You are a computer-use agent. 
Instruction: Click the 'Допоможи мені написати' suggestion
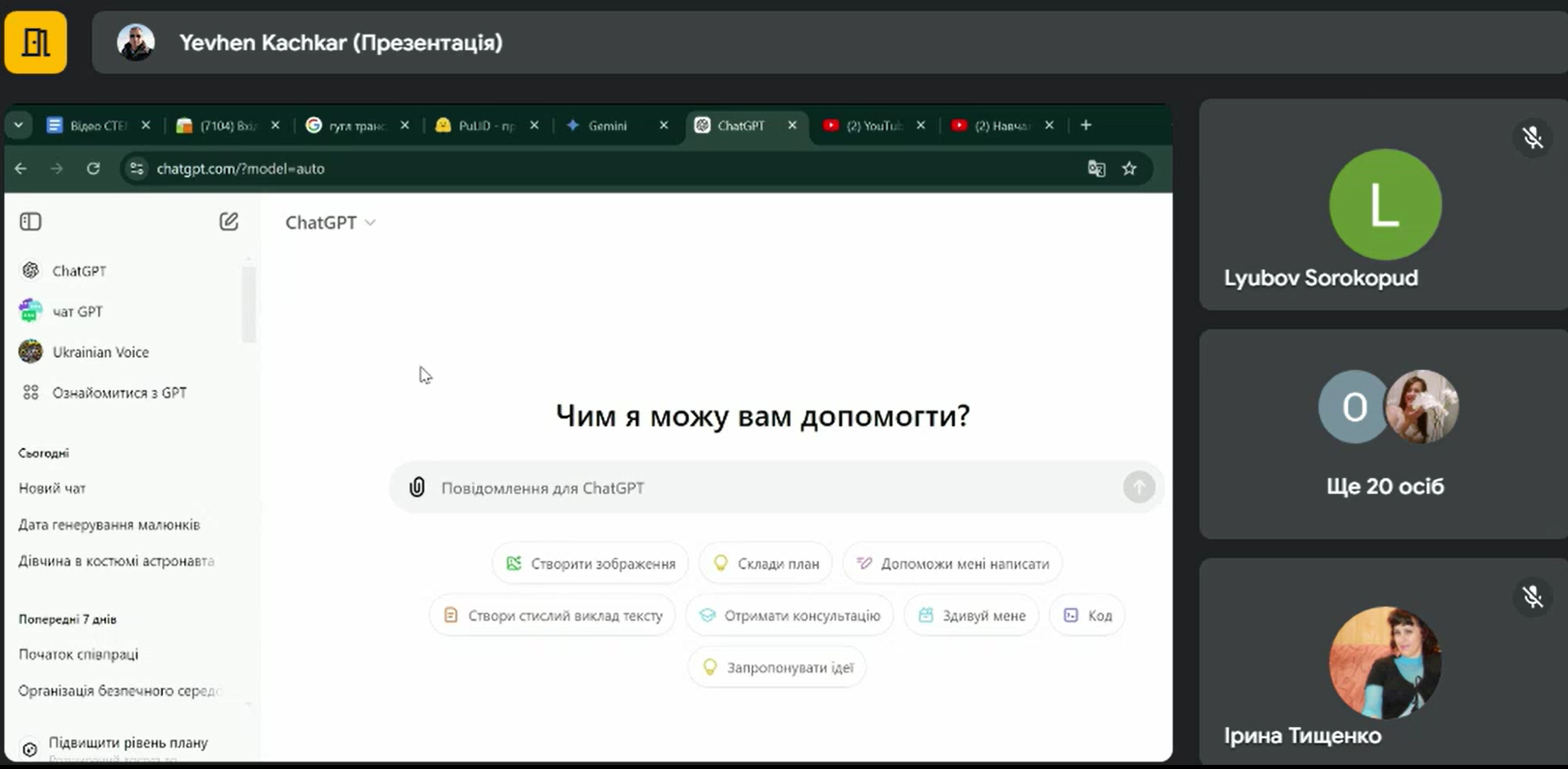tap(952, 563)
